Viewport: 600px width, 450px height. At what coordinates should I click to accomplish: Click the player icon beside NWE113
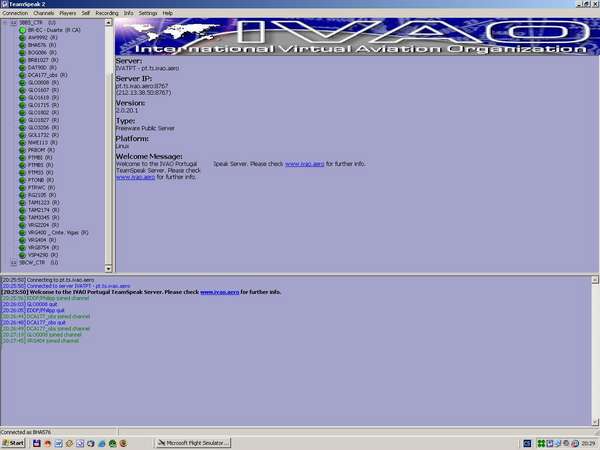coord(21,142)
